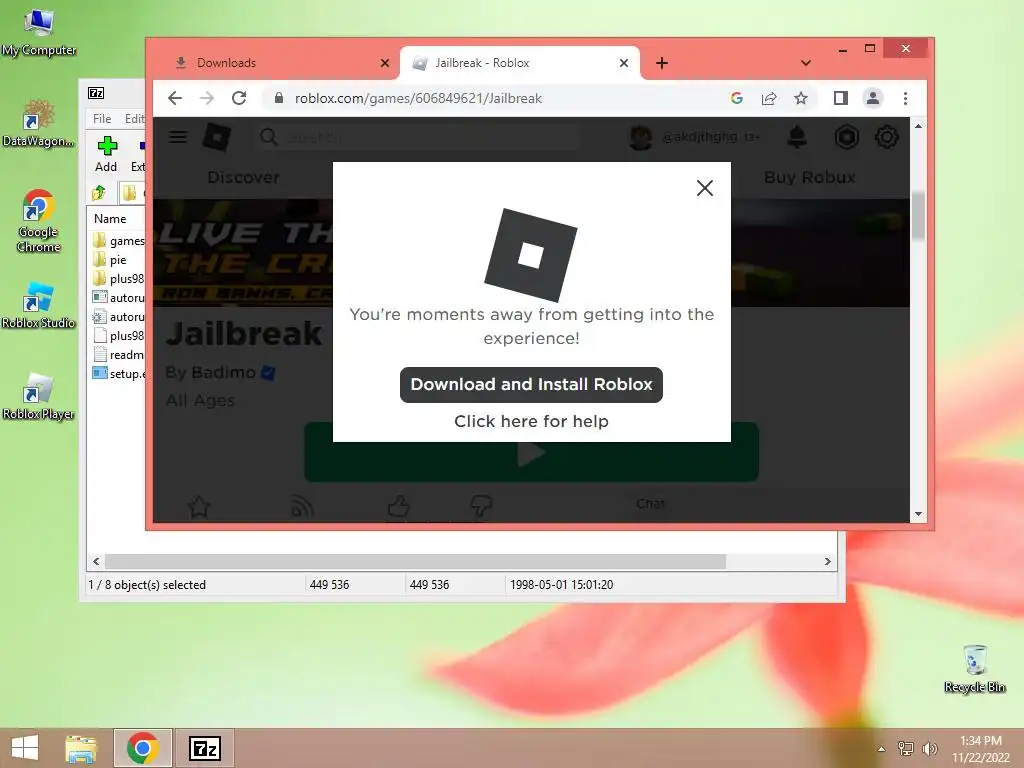Go forward in Chrome
Viewport: 1024px width, 768px height.
pos(206,98)
